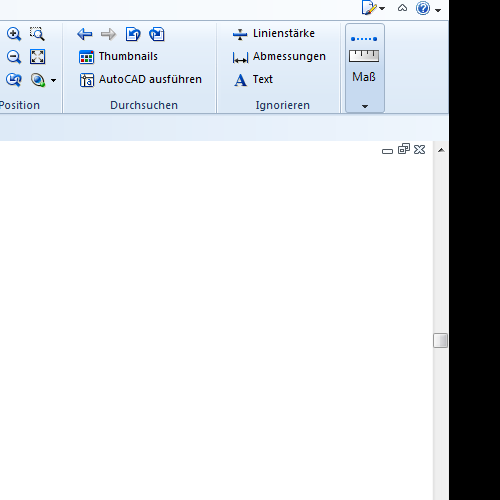Open the help icon dropdown arrow

[x=438, y=10]
